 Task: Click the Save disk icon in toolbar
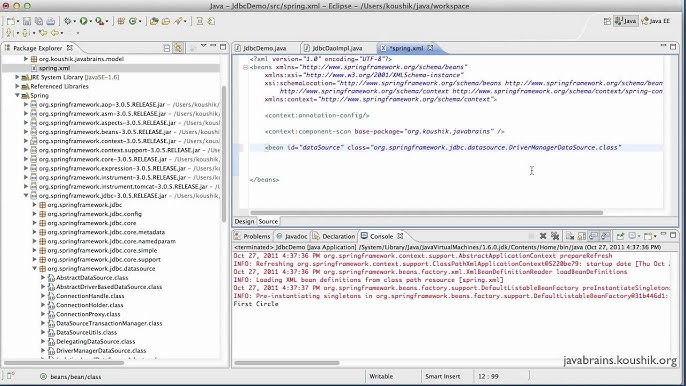27,21
